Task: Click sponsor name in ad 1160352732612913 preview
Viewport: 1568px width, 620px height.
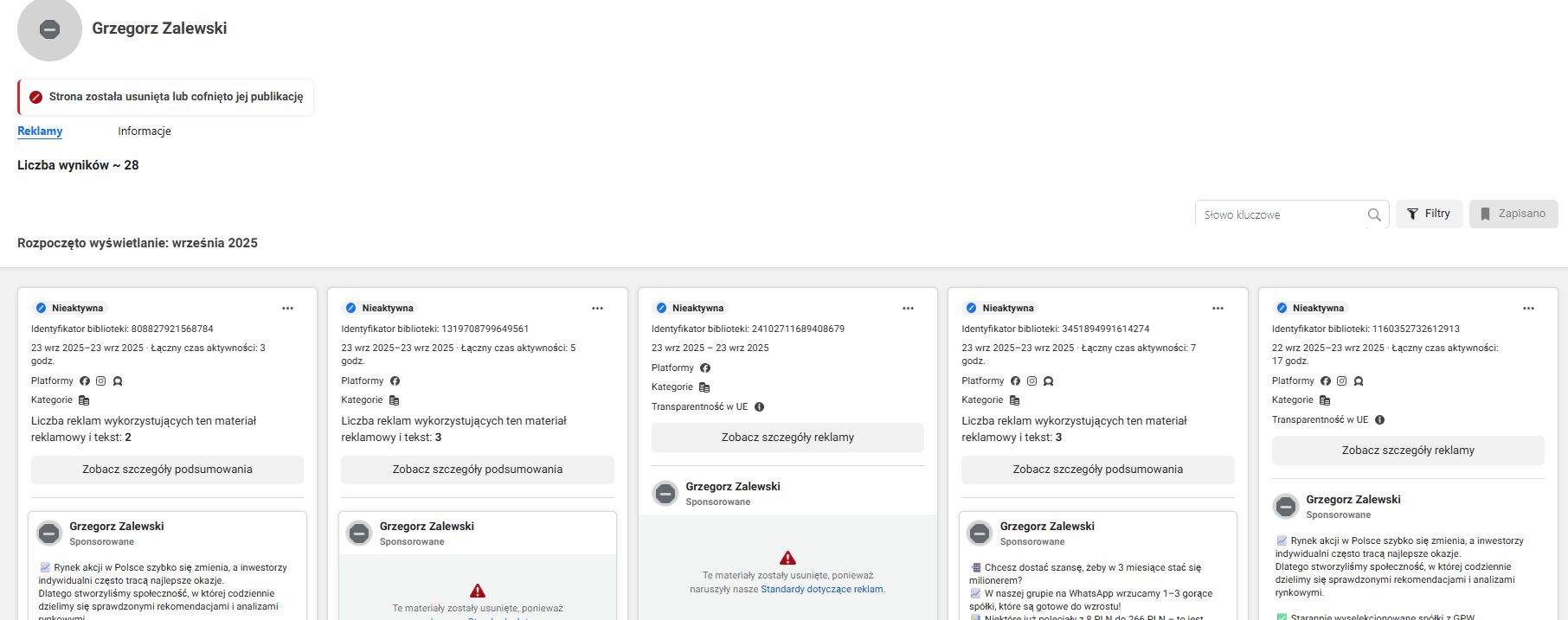Action: tap(1353, 500)
